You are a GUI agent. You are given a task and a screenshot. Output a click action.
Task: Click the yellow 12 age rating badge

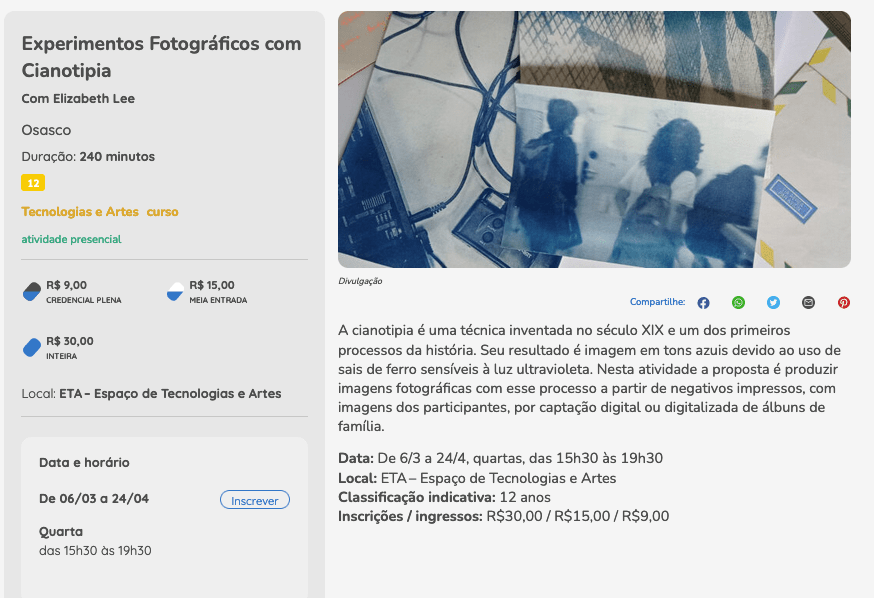coord(33,183)
